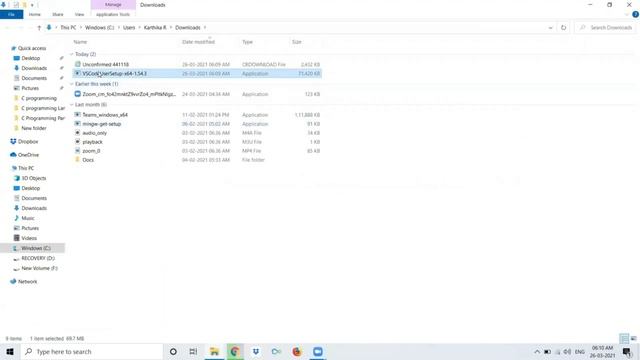Open the Help icon in ribbon
Screen dimensions: 640x360
click(x=635, y=14)
